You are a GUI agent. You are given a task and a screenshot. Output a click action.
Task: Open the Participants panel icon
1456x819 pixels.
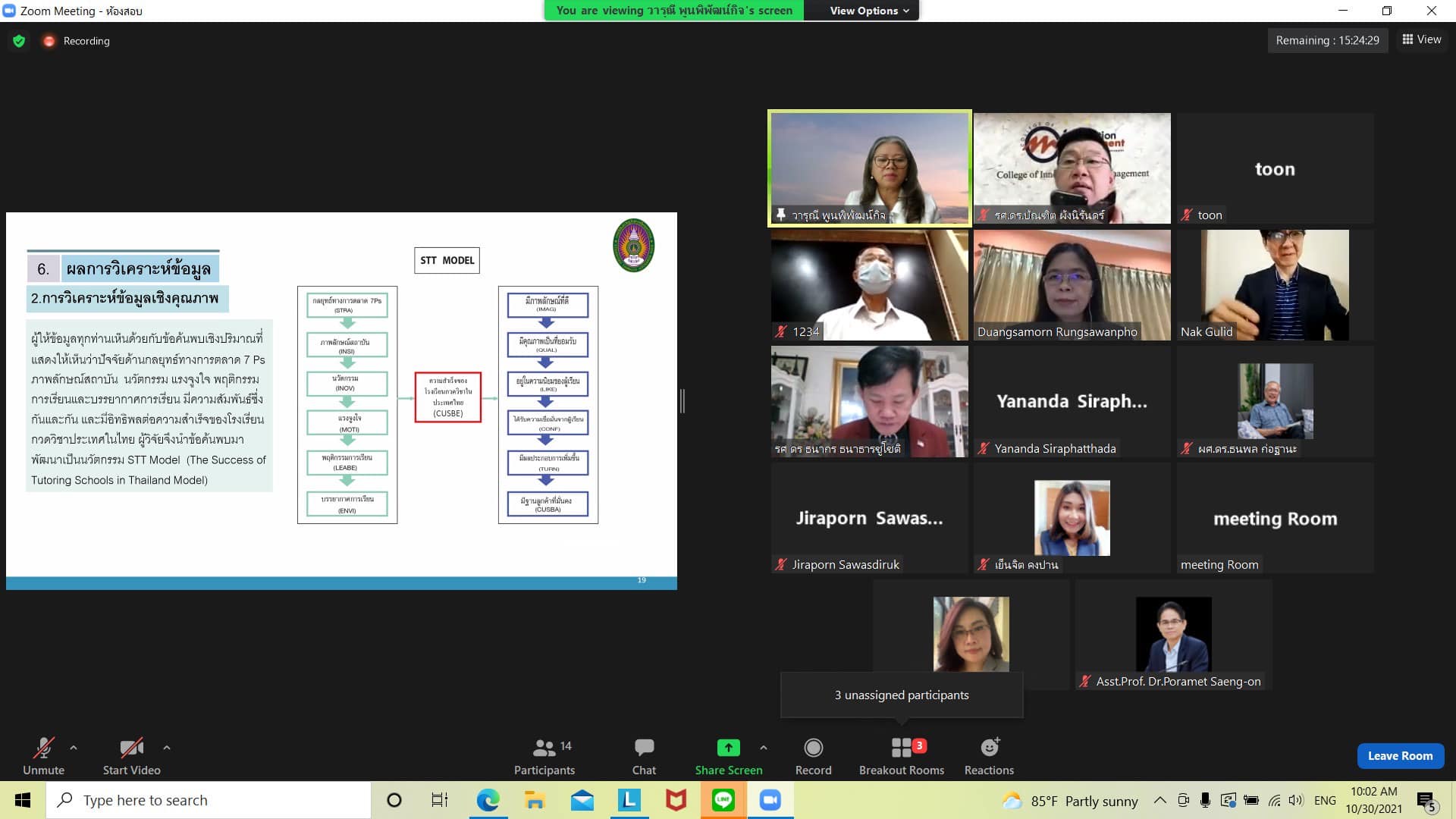[544, 748]
